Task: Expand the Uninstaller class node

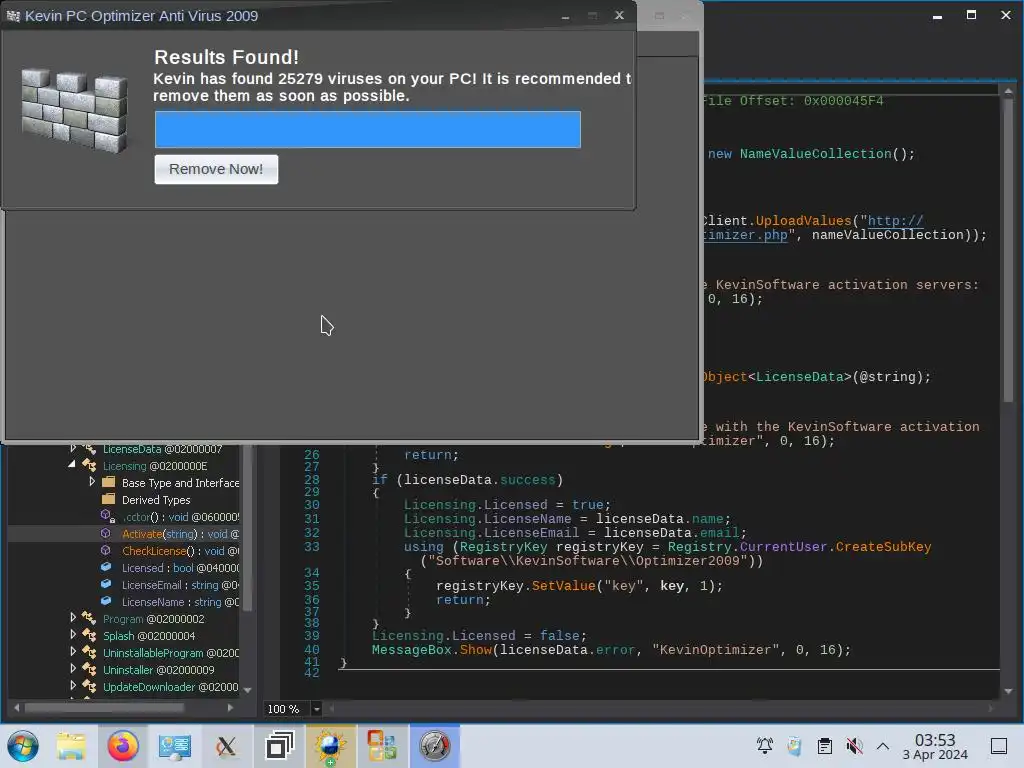Action: click(x=73, y=669)
